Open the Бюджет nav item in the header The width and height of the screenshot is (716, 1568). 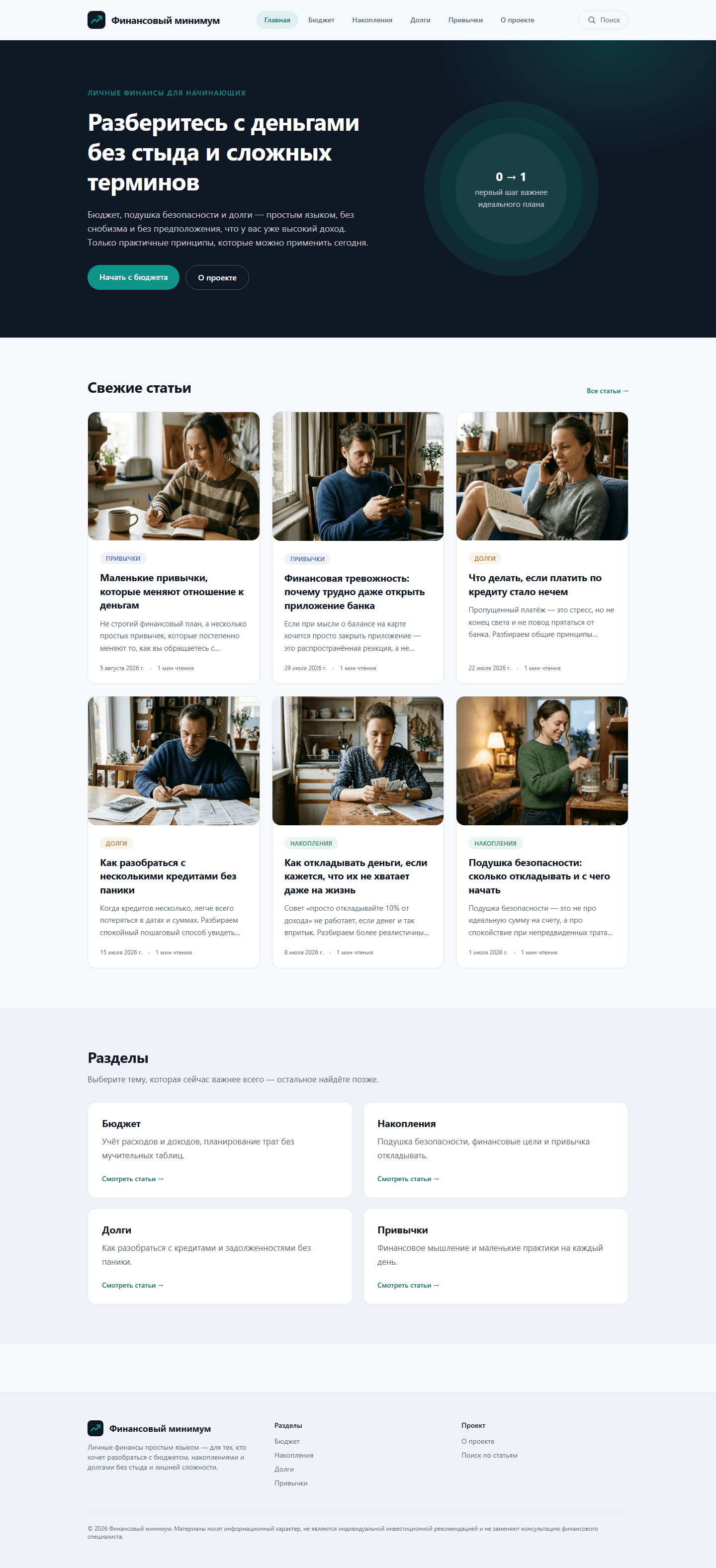(321, 20)
